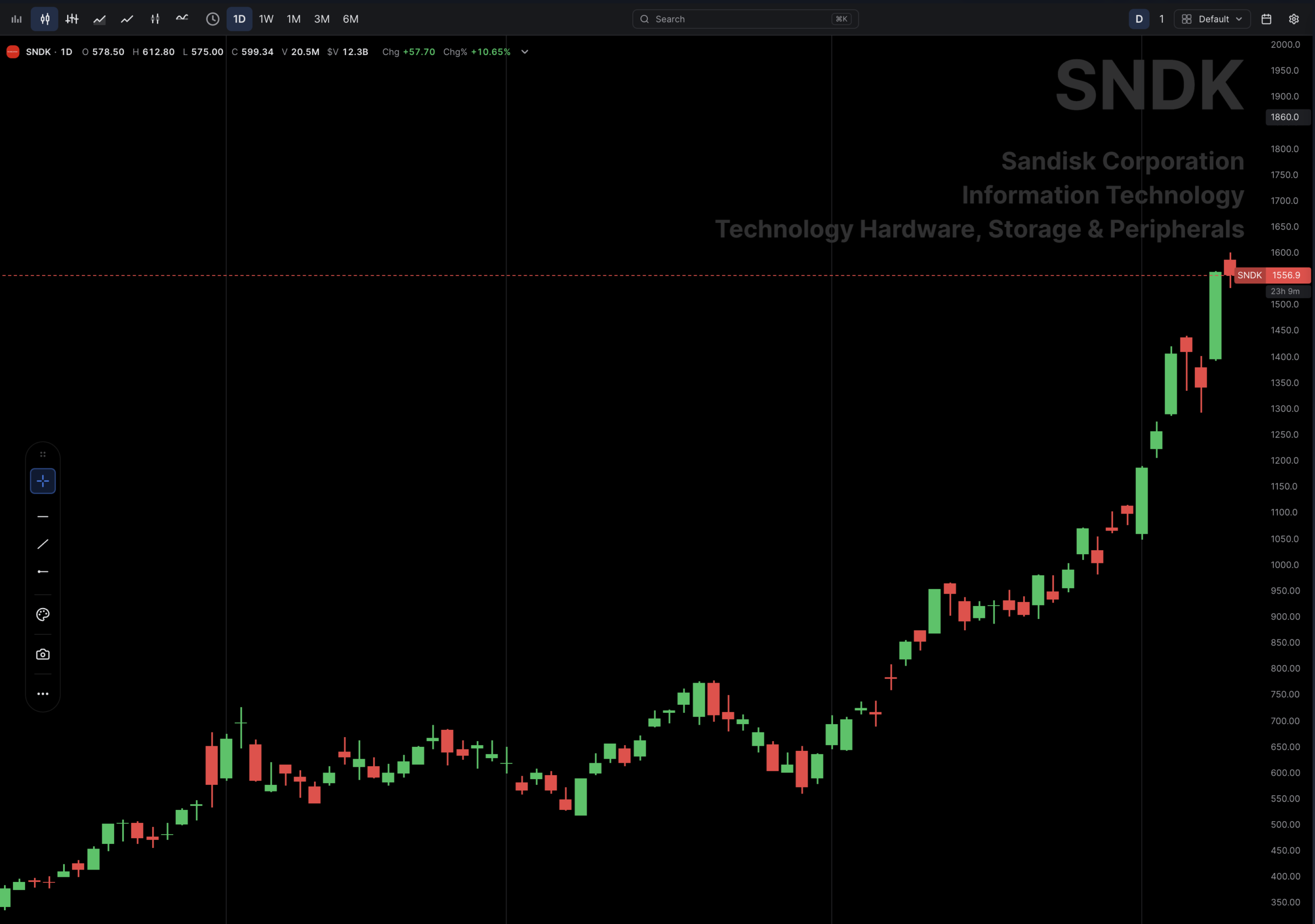
Task: Open the calendar date picker
Action: coord(1266,19)
